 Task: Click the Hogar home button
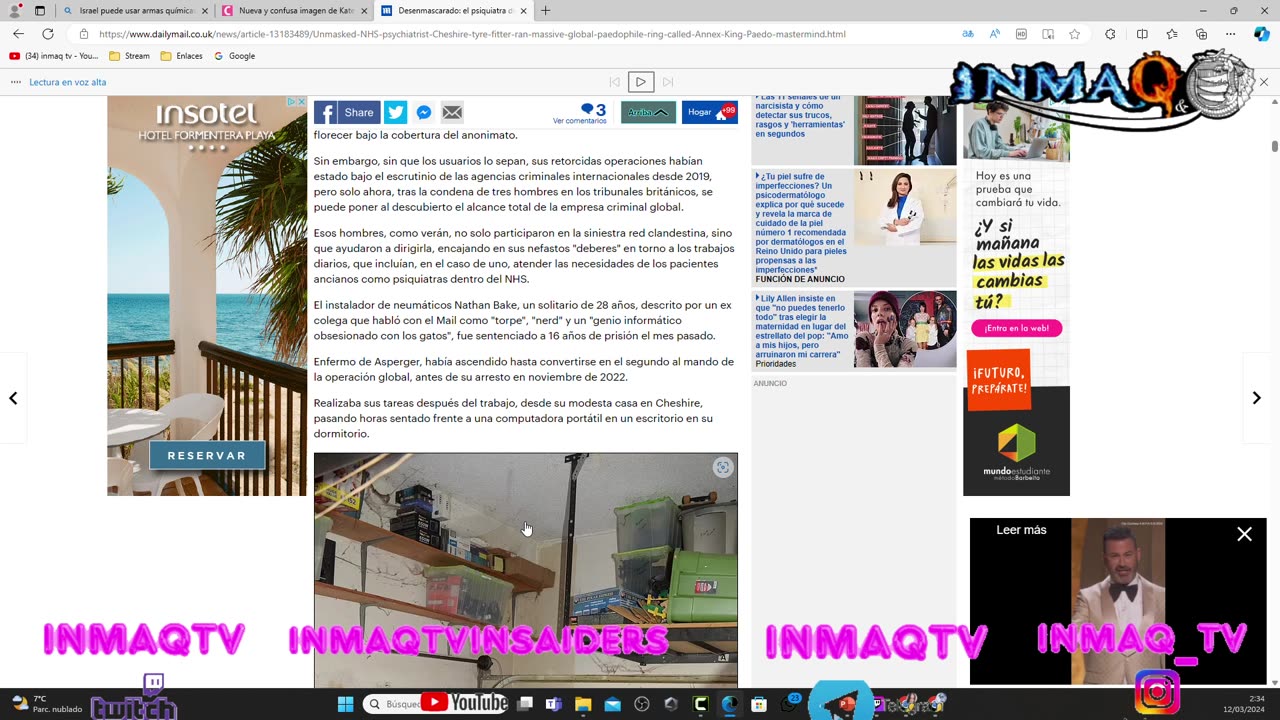click(709, 113)
